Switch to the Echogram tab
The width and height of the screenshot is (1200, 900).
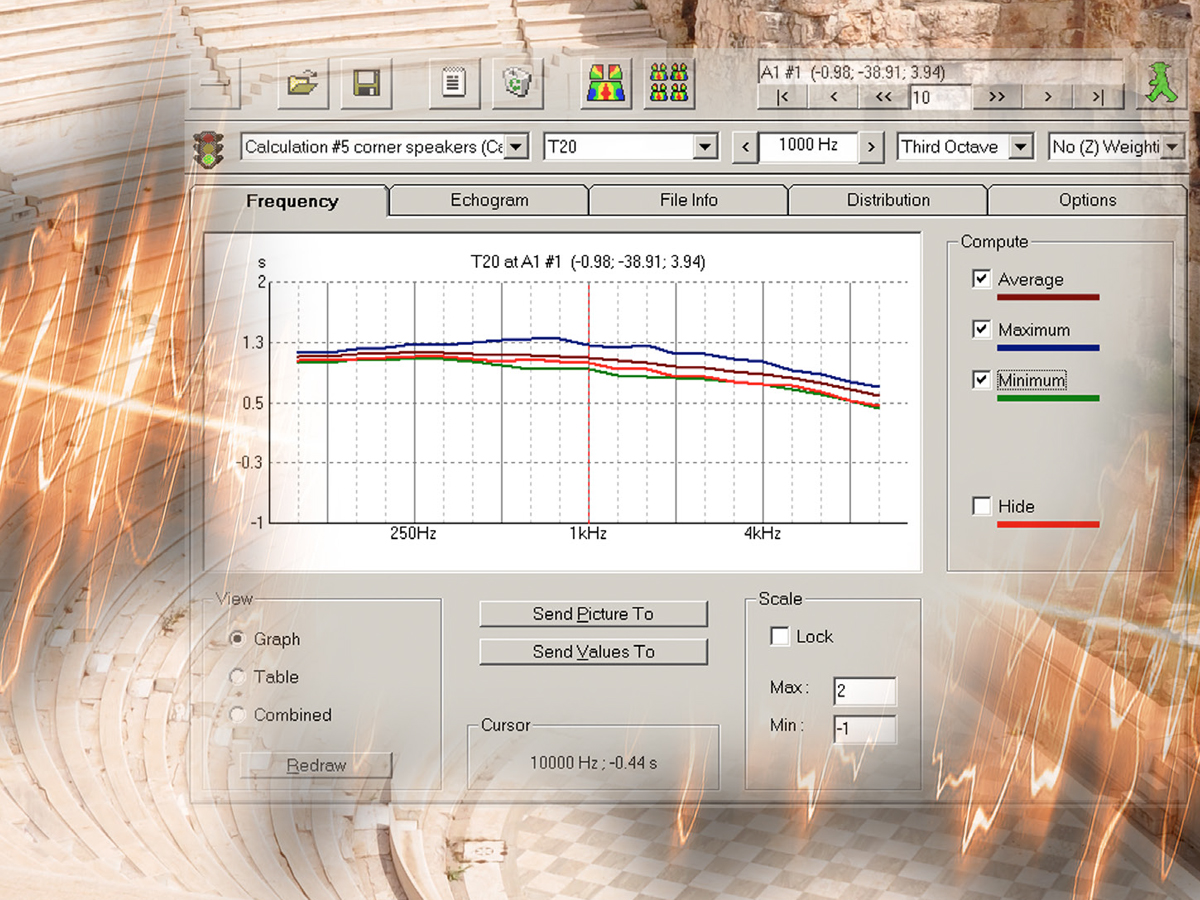(487, 200)
